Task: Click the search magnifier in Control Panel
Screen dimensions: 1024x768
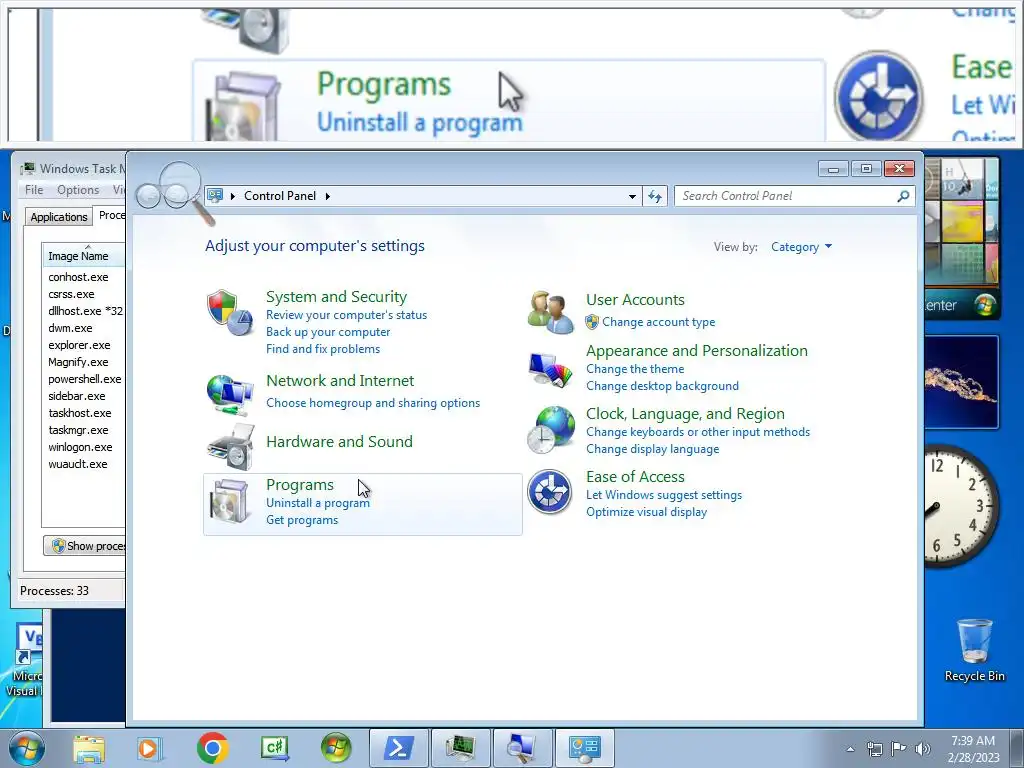Action: [903, 196]
